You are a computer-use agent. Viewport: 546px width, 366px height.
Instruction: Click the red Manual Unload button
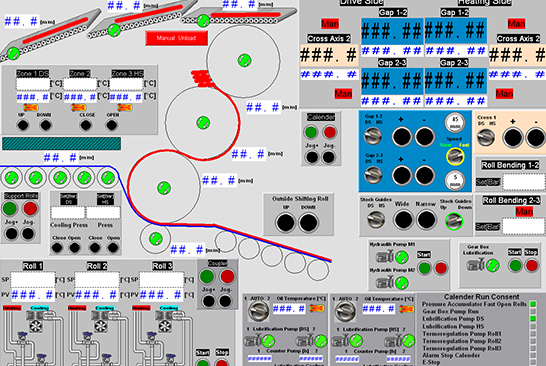coord(177,38)
